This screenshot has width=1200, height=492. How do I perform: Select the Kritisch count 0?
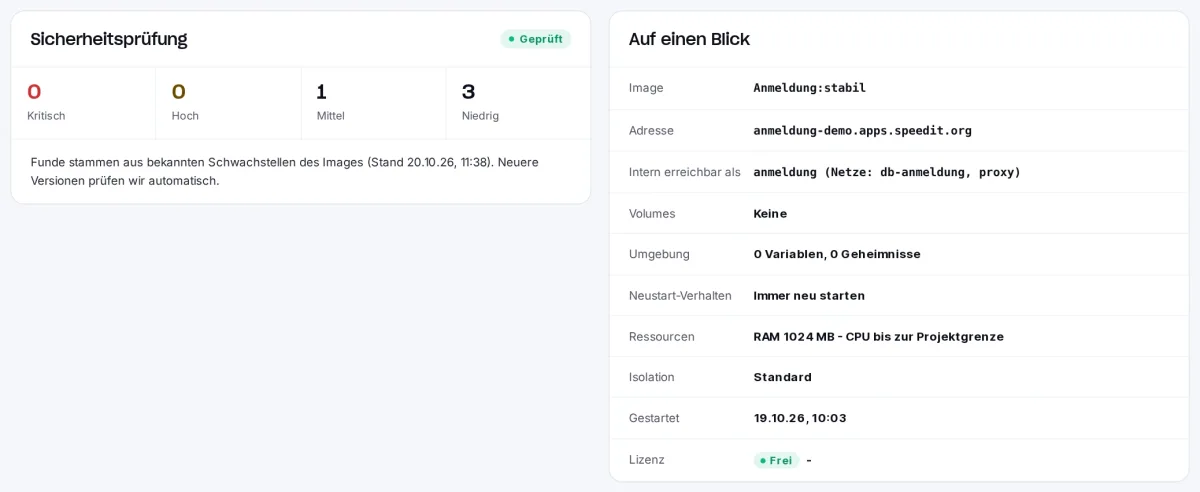pos(34,92)
